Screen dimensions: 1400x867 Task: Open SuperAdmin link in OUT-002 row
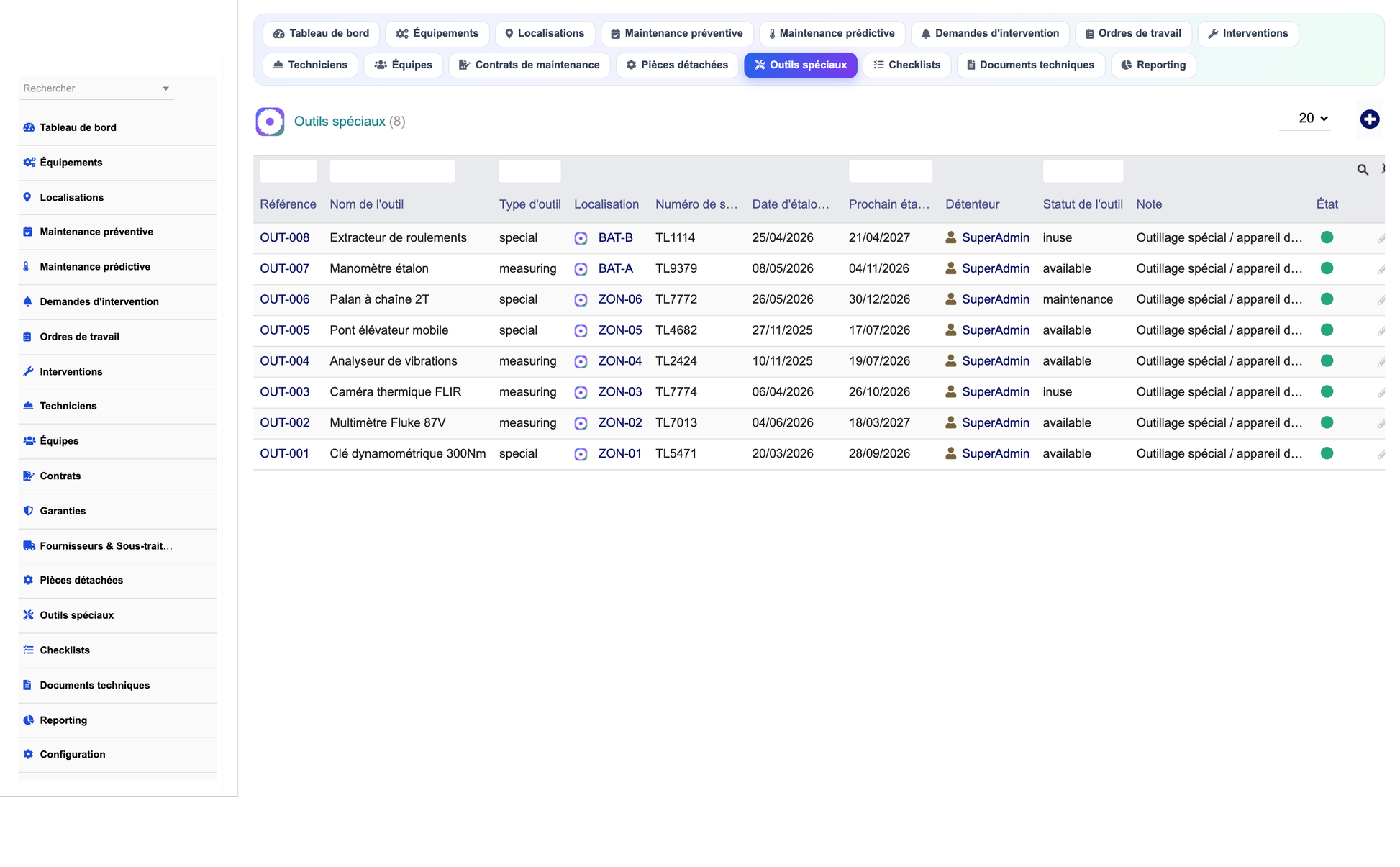[995, 423]
